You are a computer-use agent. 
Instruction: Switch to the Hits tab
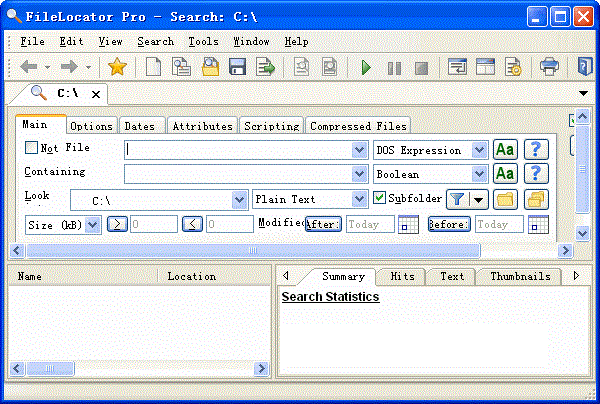click(x=403, y=276)
